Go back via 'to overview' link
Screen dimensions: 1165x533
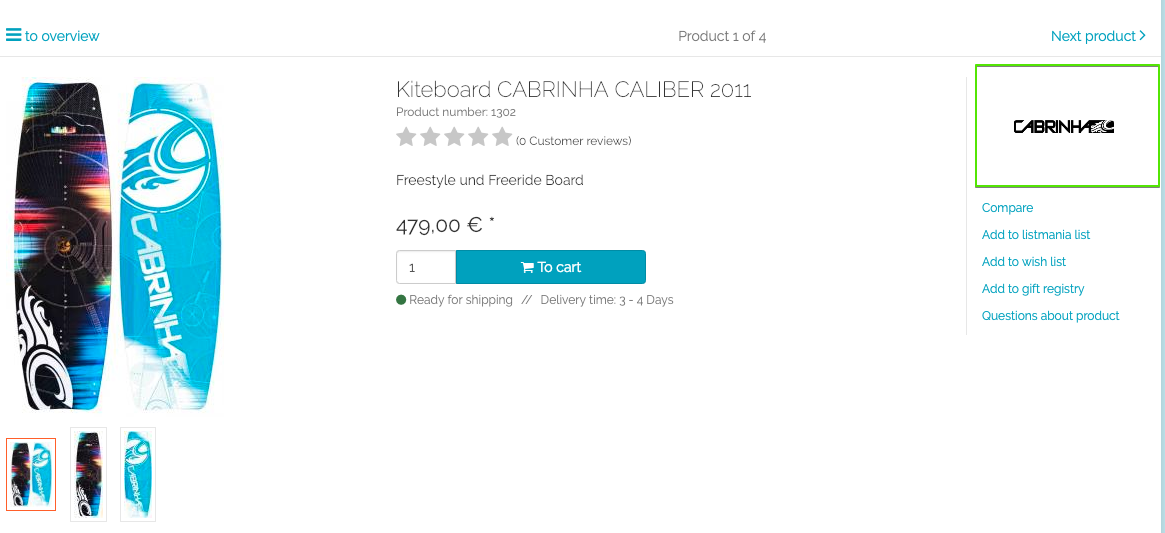pos(62,36)
